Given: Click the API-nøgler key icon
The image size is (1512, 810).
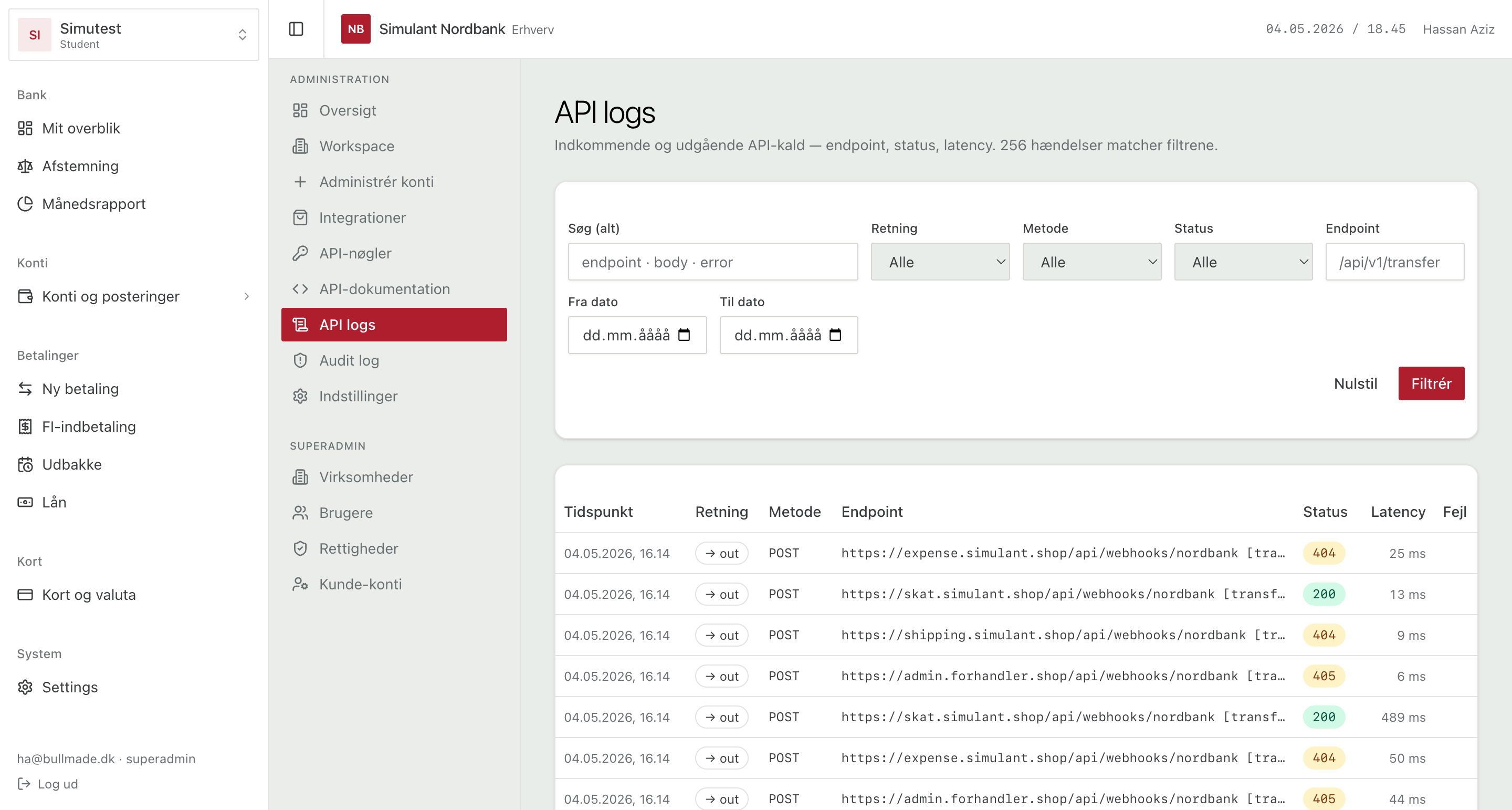Looking at the screenshot, I should pyautogui.click(x=300, y=253).
